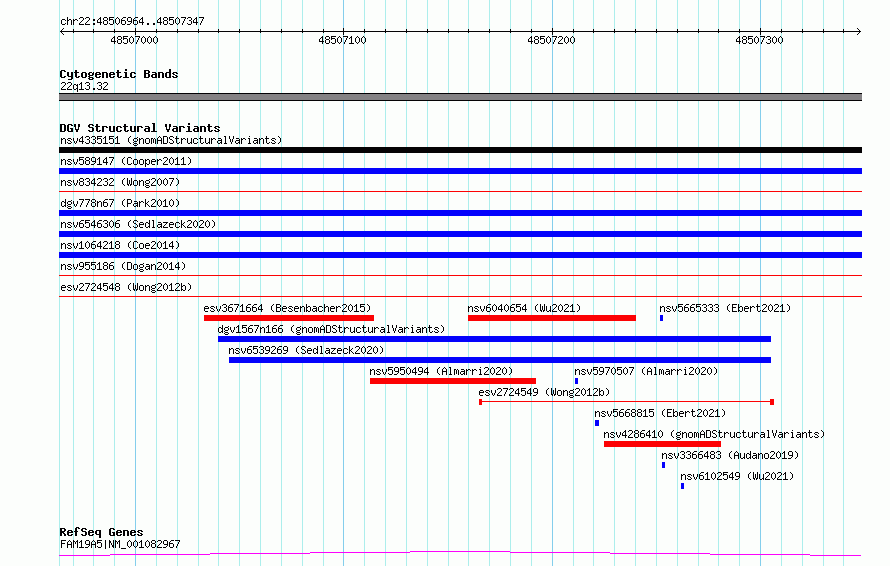The height and width of the screenshot is (566, 890).
Task: Click the nsv955186 (Dogan2014) label
Action: pos(123,266)
